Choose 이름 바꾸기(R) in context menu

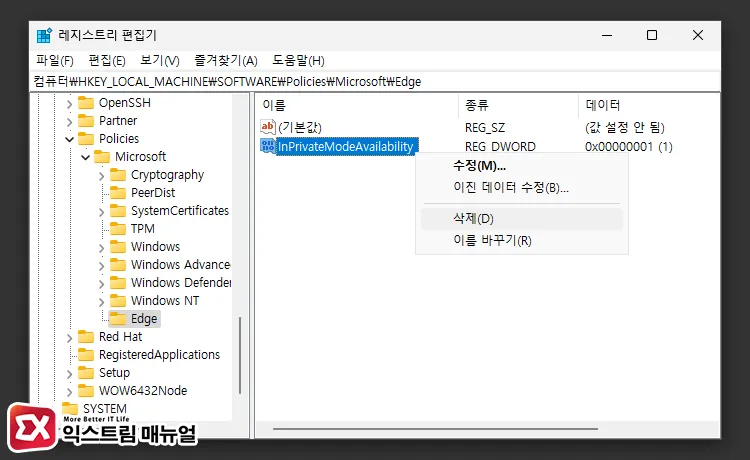point(521,240)
